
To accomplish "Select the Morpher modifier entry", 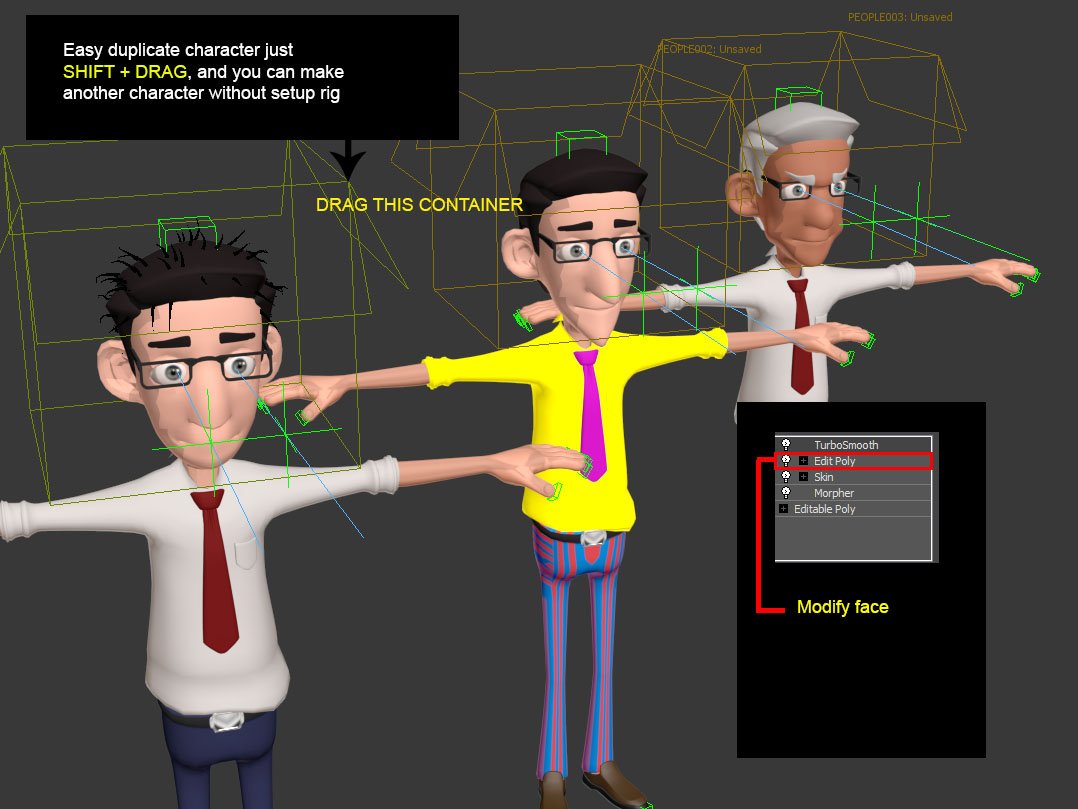I will click(x=833, y=493).
